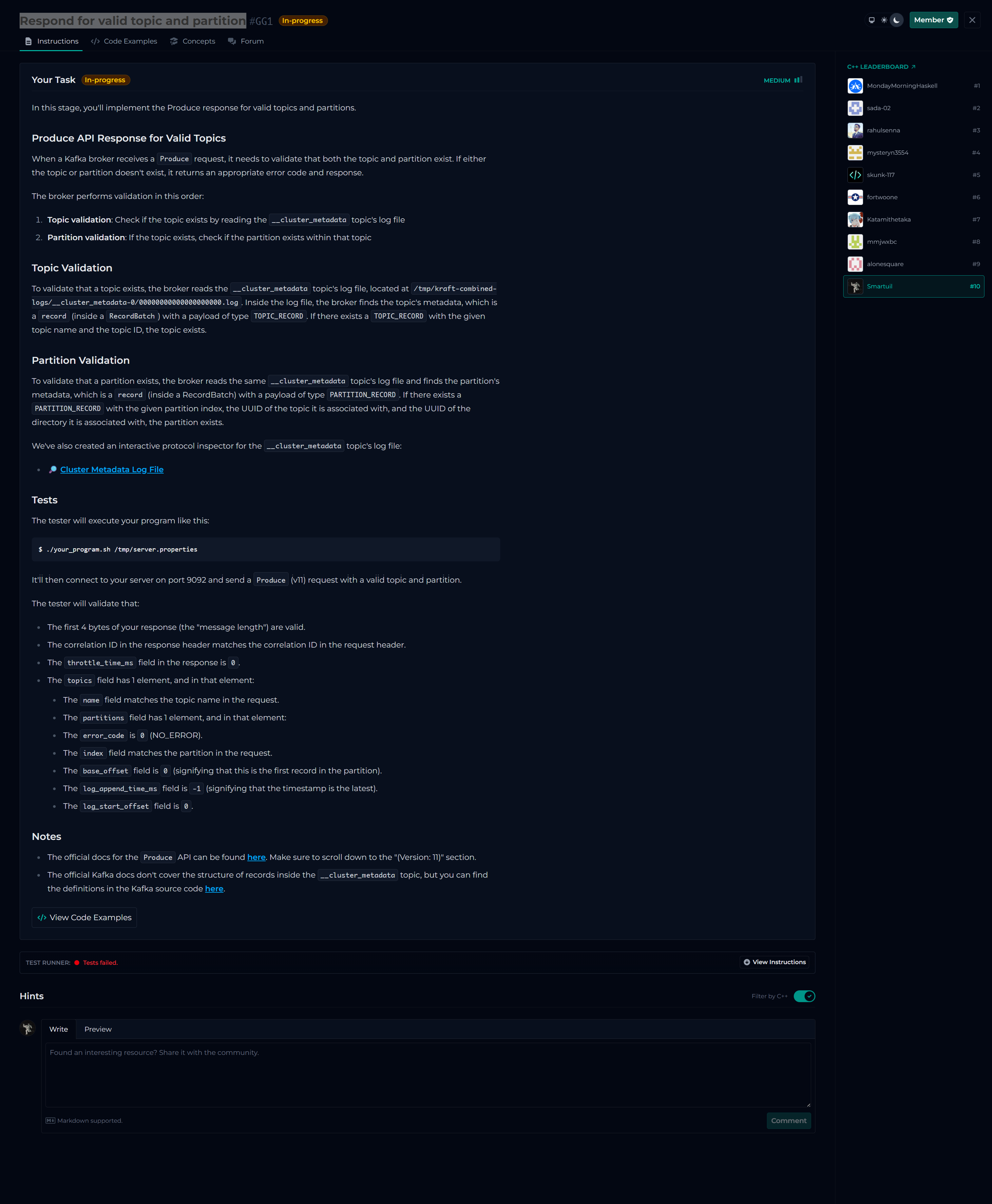
Task: Click the medium difficulty bars icon
Action: [x=798, y=80]
